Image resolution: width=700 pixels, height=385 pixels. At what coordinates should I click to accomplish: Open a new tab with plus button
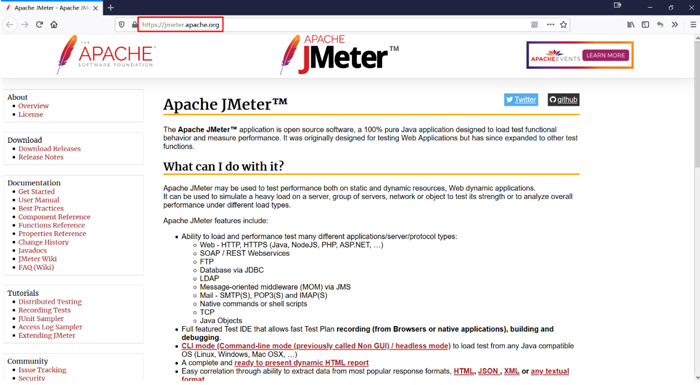(x=111, y=8)
